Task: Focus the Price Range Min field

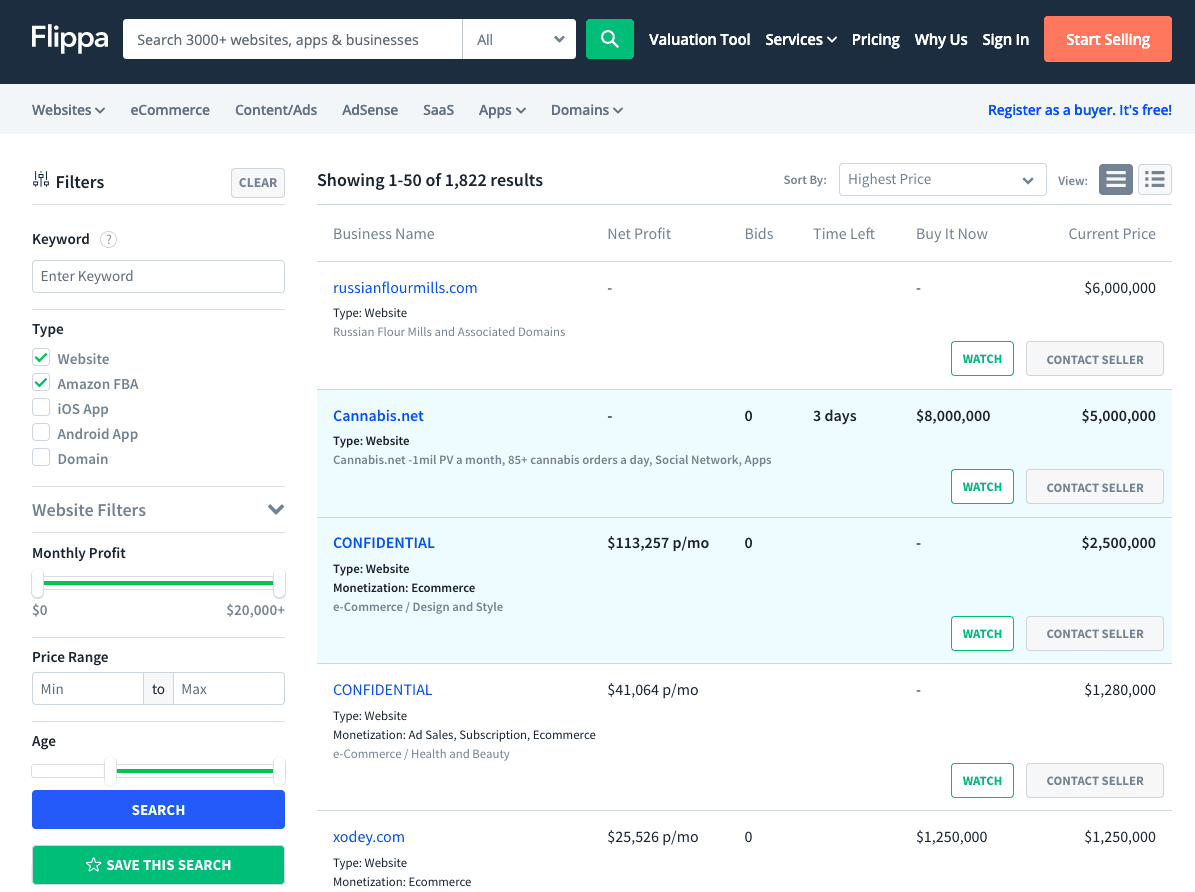Action: (88, 688)
